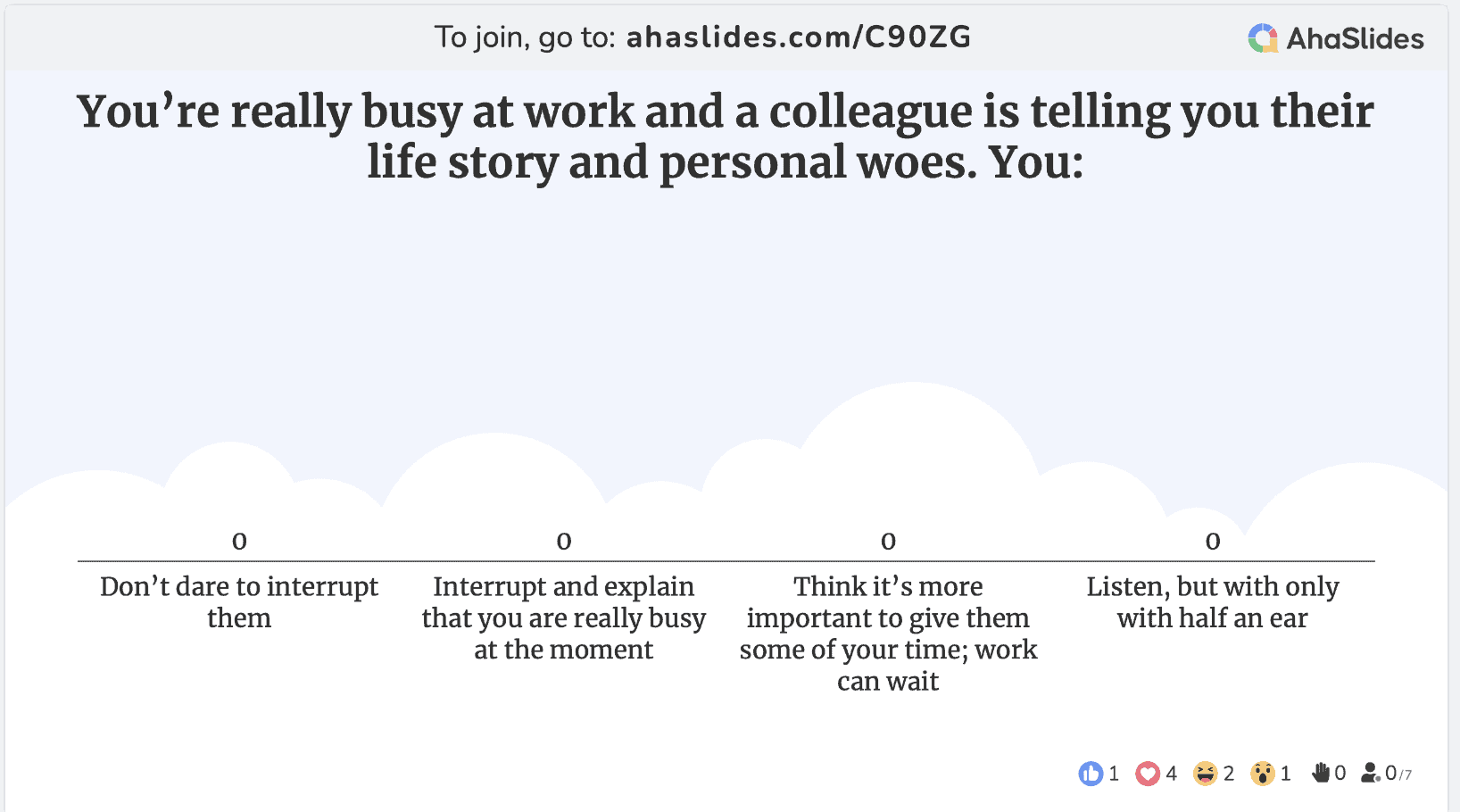Click the thumbs-up like reaction icon

coord(1091,774)
